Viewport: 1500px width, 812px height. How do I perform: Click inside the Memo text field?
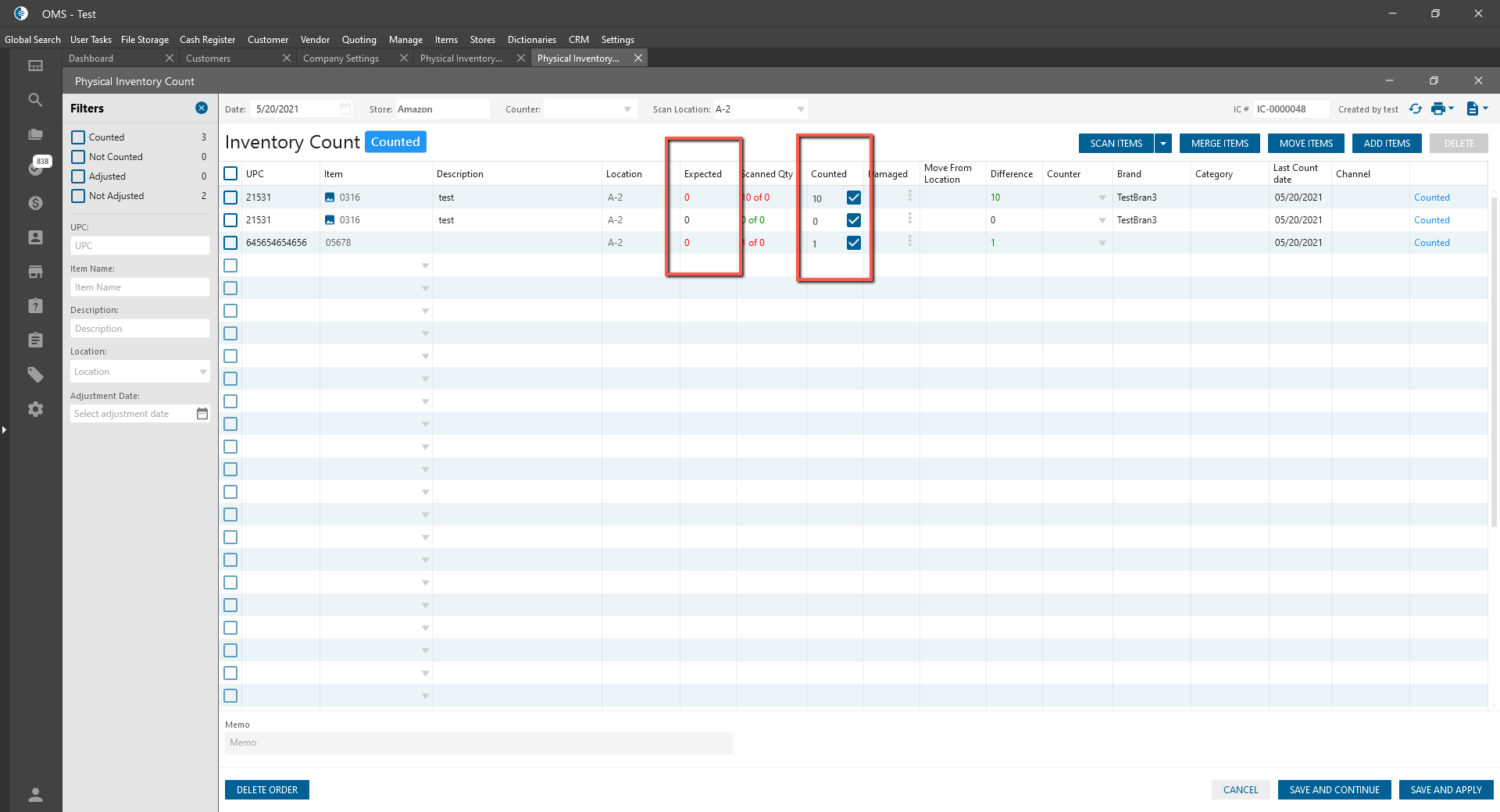coord(479,743)
